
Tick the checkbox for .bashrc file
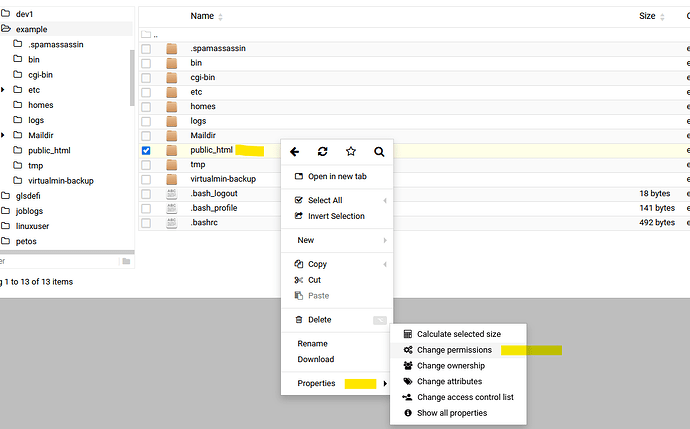(146, 222)
